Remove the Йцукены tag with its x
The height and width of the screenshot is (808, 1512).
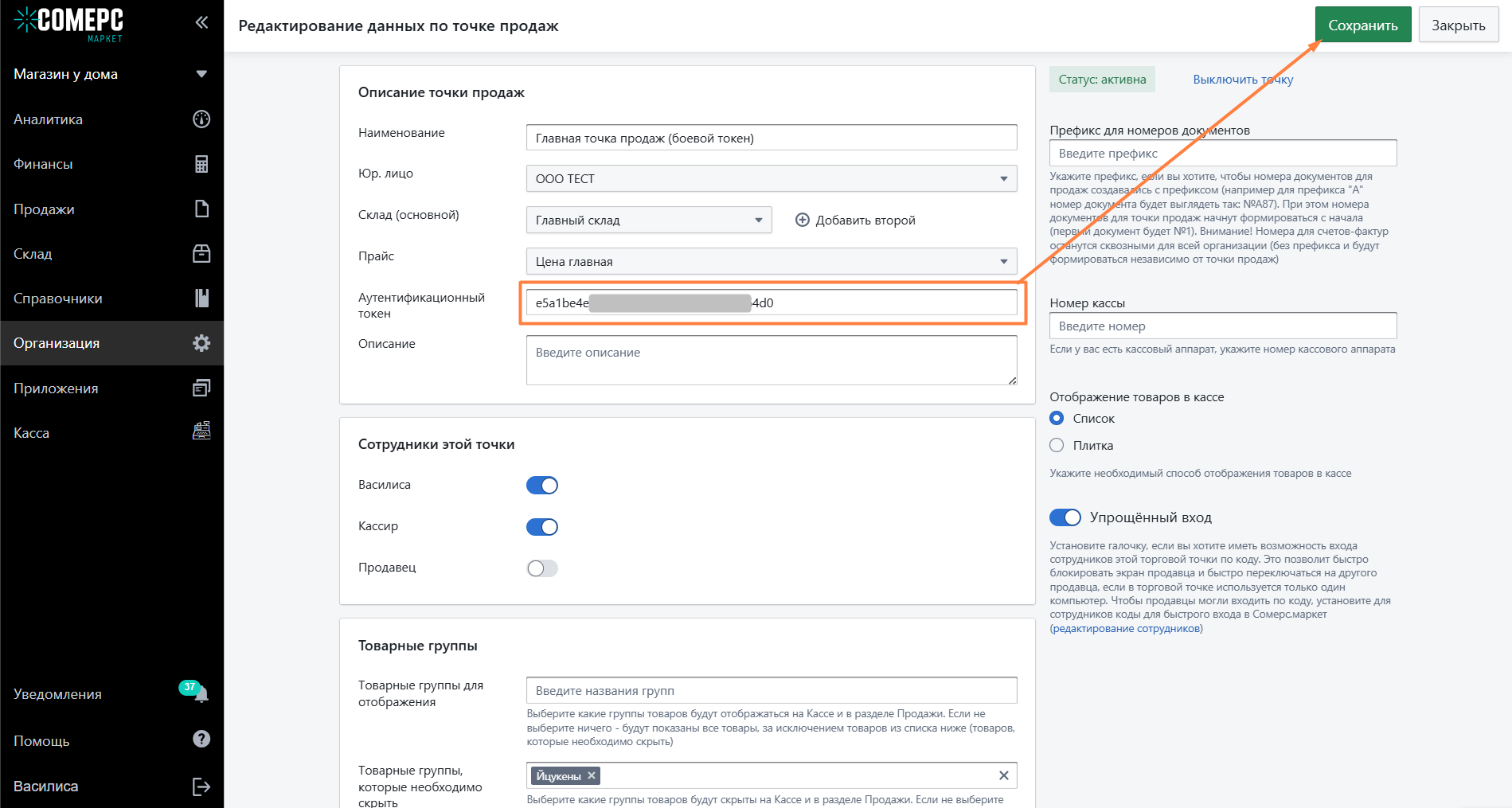point(592,775)
